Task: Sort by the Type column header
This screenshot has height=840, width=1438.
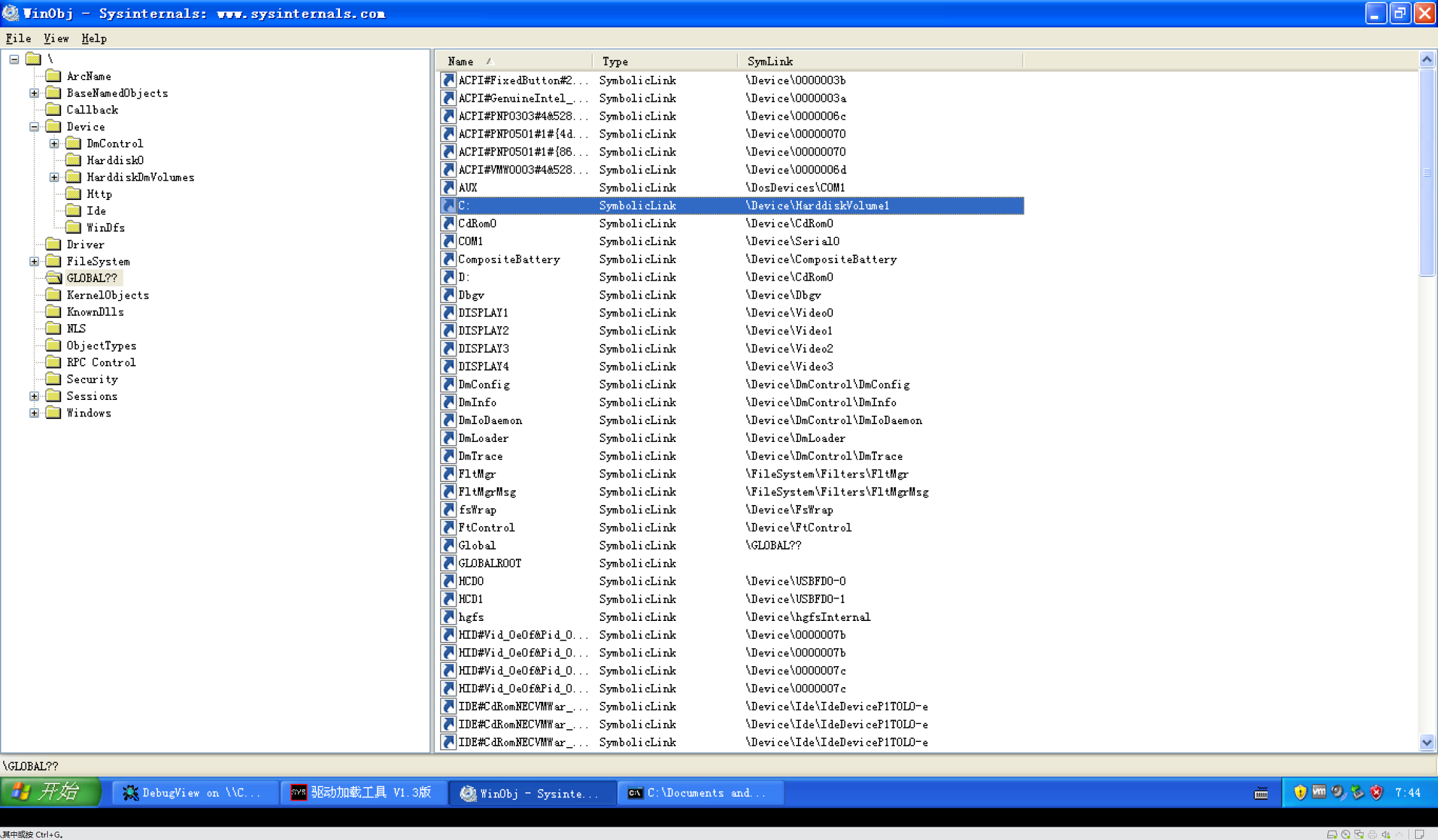Action: (615, 61)
